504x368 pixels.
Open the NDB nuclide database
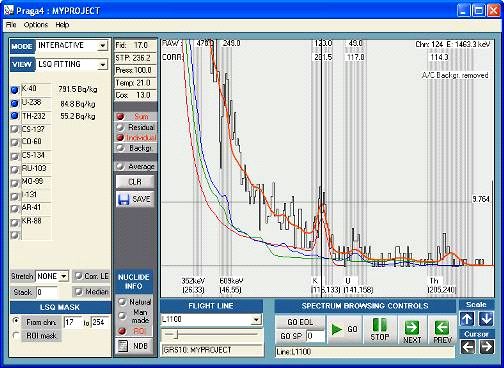(x=134, y=346)
